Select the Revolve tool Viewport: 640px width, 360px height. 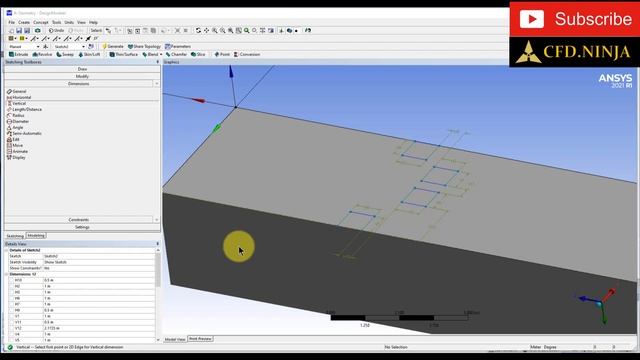(42, 54)
